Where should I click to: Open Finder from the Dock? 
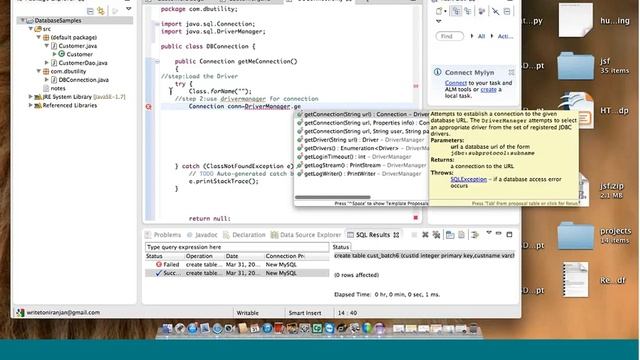(x=167, y=328)
